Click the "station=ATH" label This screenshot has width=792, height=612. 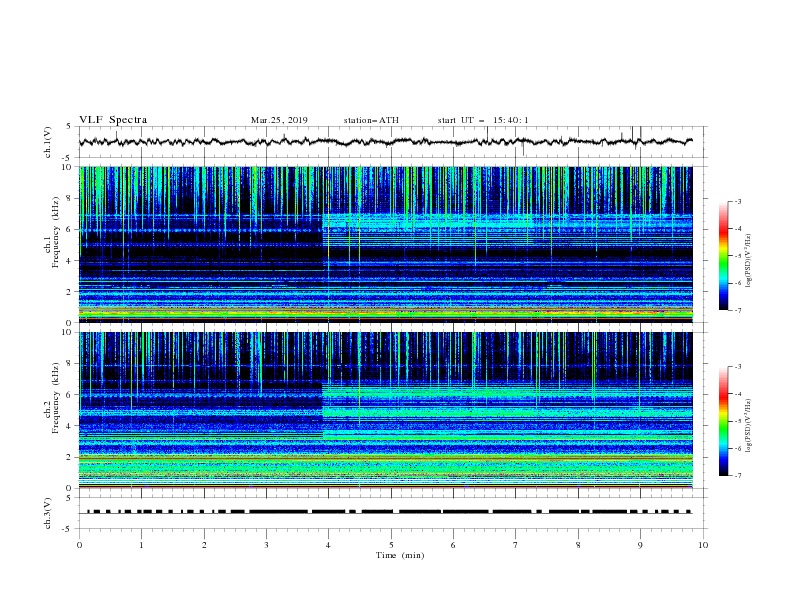[x=371, y=120]
